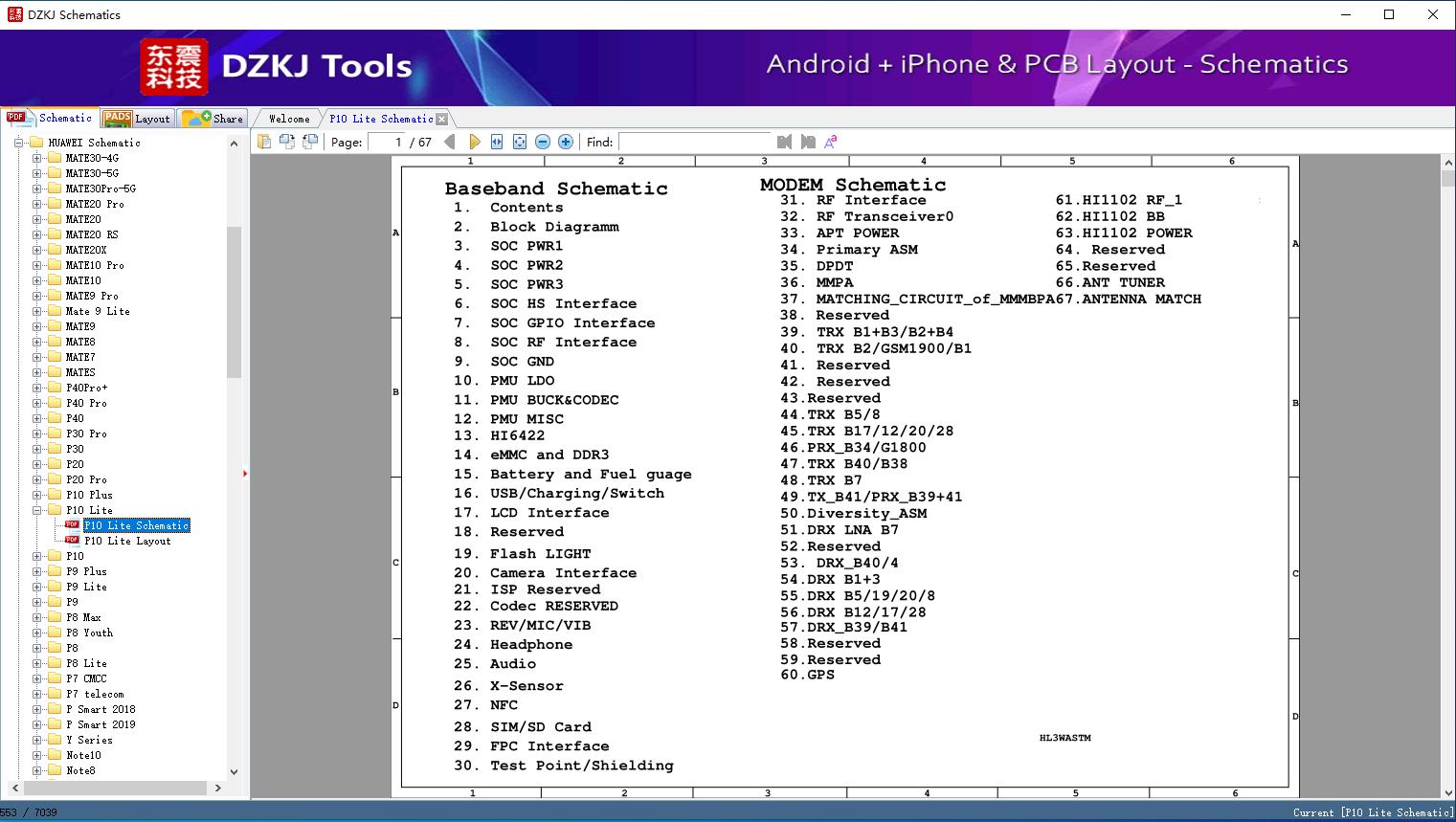Click the DZKJ Schematics title bar app icon
1456x822 pixels.
pos(14,14)
